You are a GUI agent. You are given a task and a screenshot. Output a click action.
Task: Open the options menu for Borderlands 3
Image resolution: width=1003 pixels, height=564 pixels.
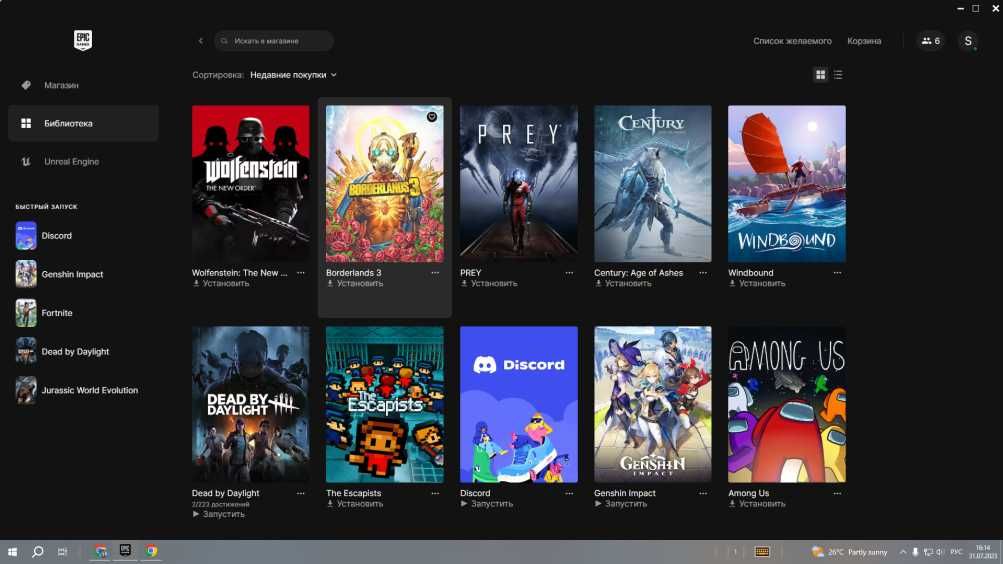(435, 273)
